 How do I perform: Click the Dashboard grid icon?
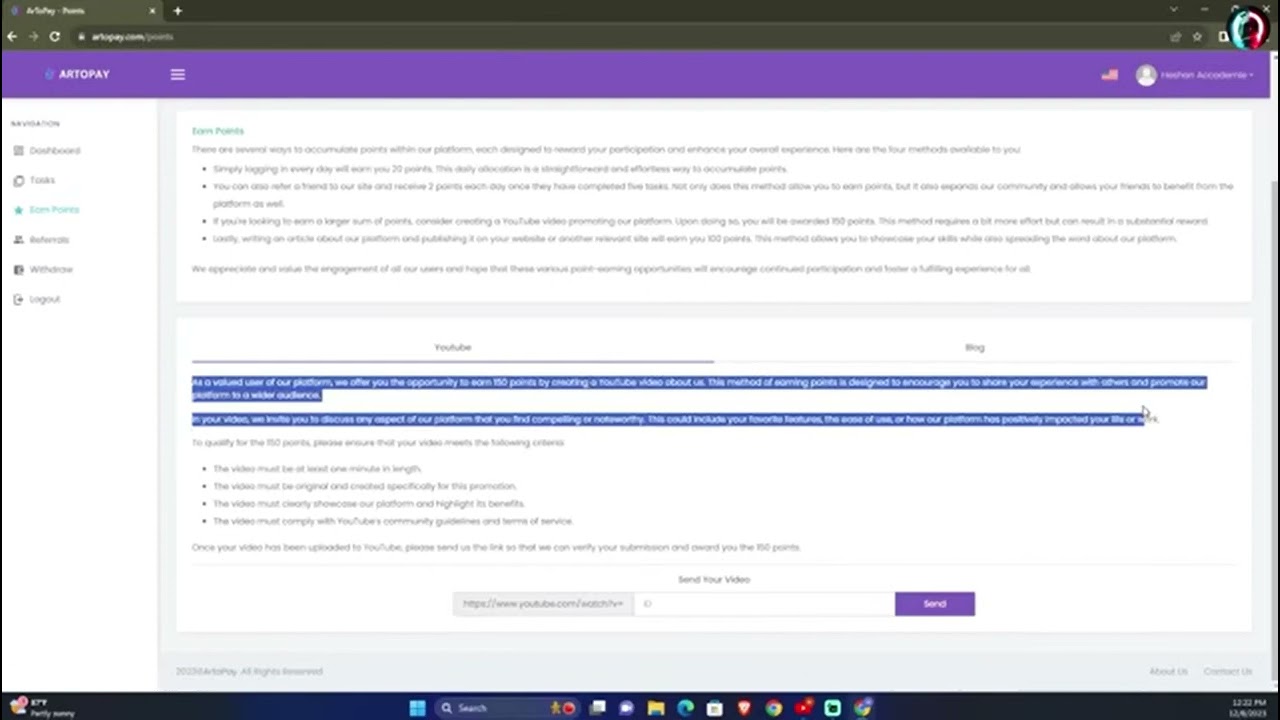[x=19, y=151]
